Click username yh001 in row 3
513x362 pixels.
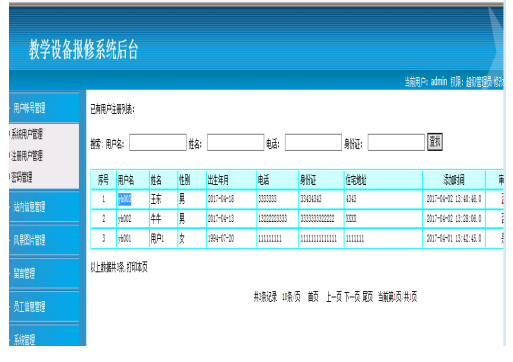[125, 238]
